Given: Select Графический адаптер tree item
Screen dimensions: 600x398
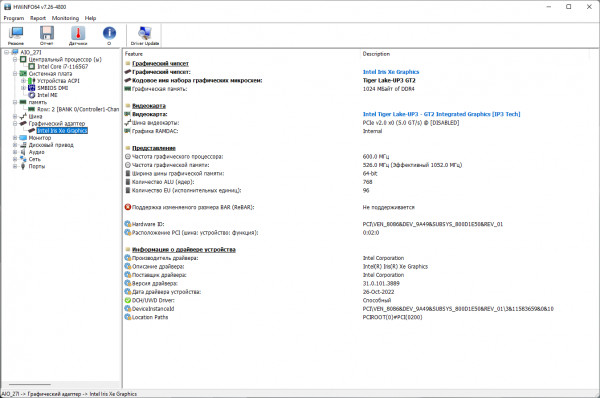Looking at the screenshot, I should [x=57, y=124].
